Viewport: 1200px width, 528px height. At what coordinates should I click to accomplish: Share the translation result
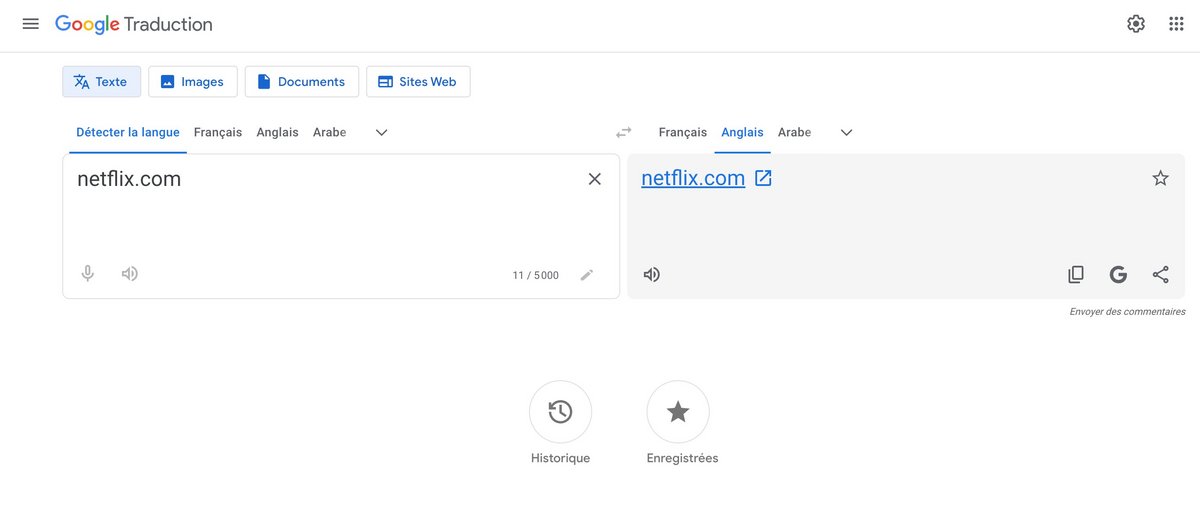(x=1160, y=275)
